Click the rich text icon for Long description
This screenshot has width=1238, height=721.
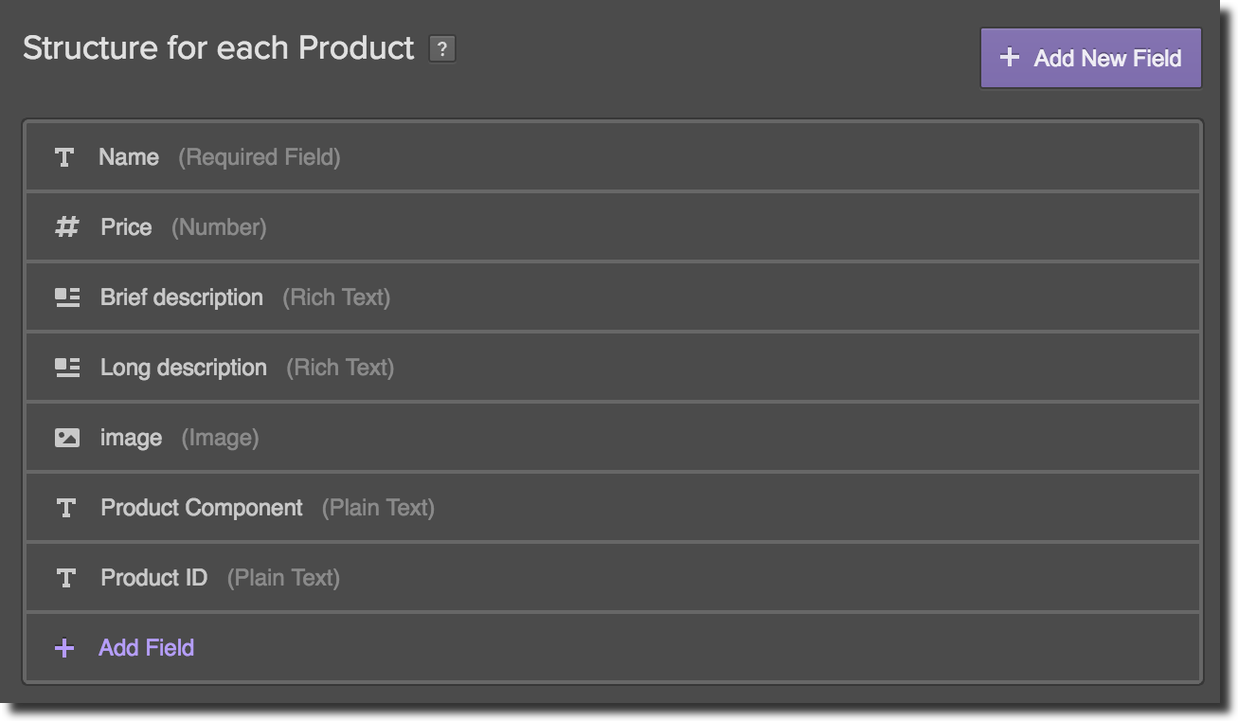pos(67,367)
